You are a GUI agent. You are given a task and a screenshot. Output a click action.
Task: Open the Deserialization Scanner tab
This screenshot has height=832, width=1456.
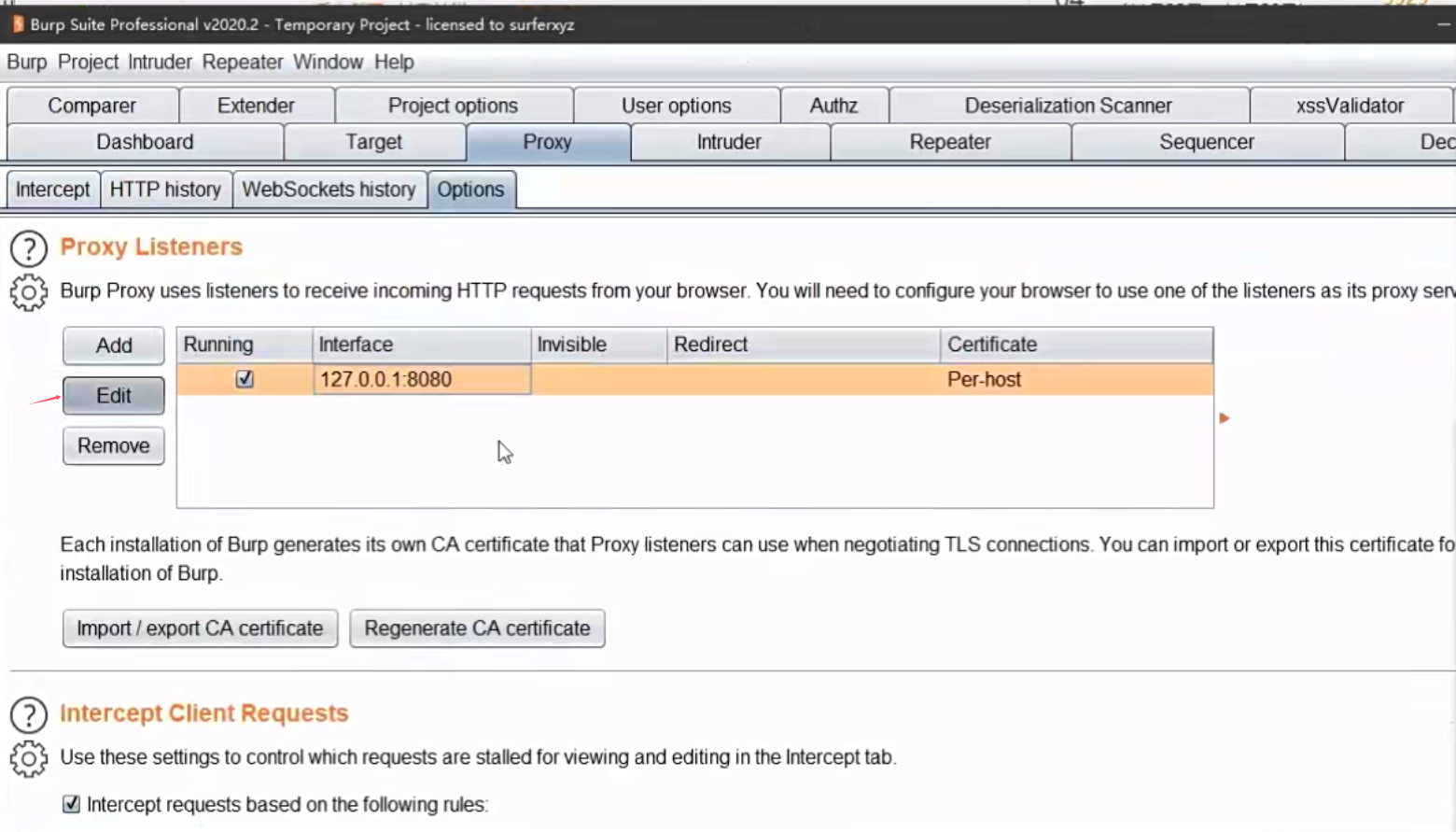(1069, 106)
